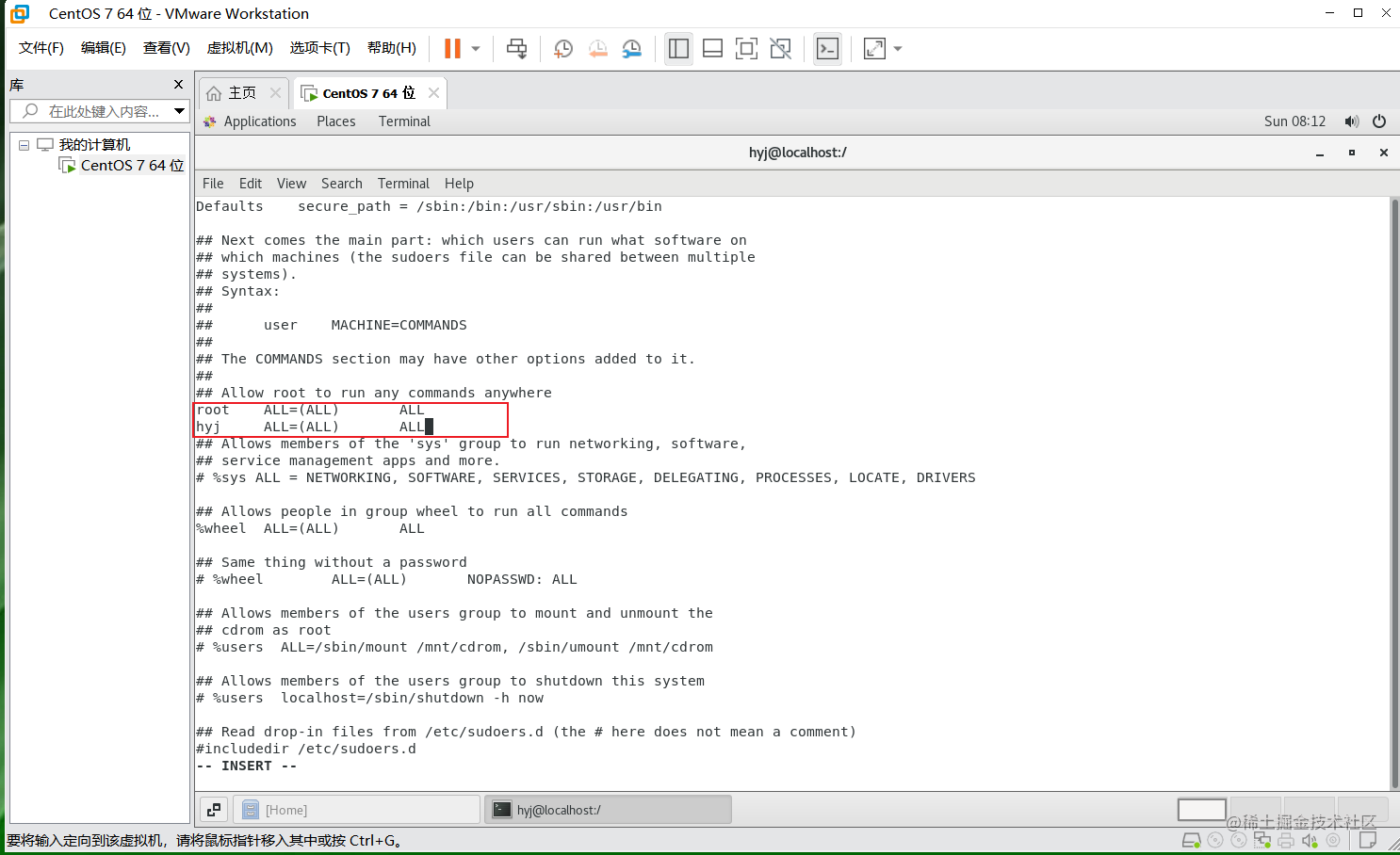Click the message log note icon

coord(1368,840)
